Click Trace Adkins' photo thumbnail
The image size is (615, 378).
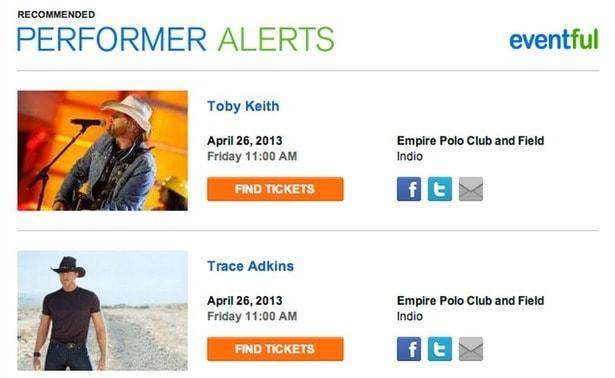102,311
